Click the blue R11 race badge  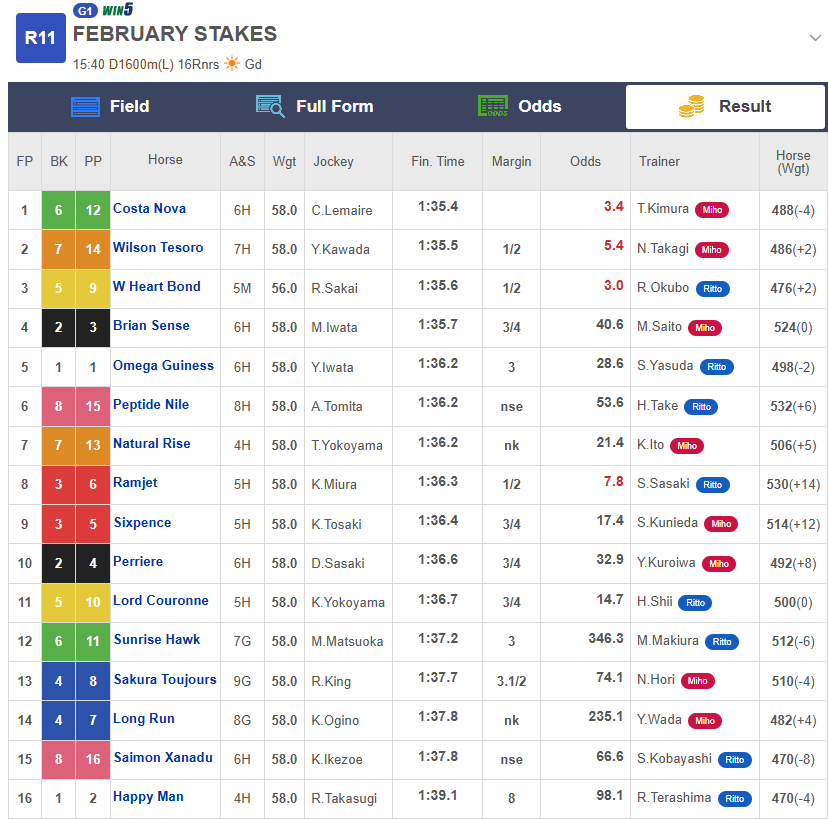tap(41, 38)
